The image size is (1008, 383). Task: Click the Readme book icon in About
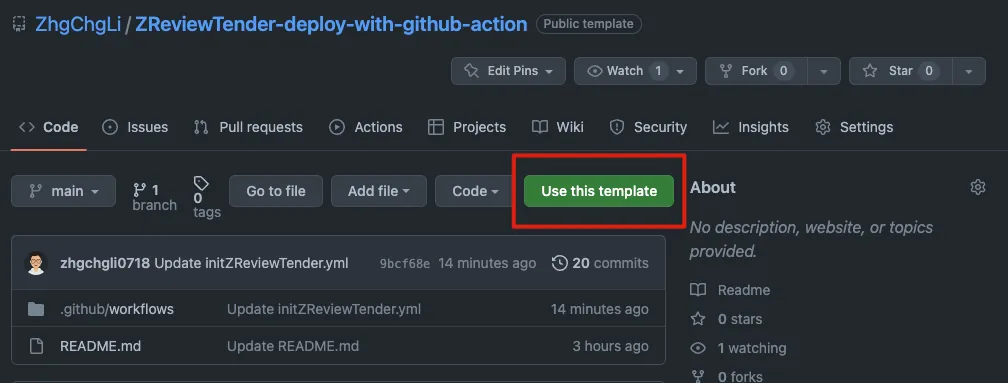(698, 290)
